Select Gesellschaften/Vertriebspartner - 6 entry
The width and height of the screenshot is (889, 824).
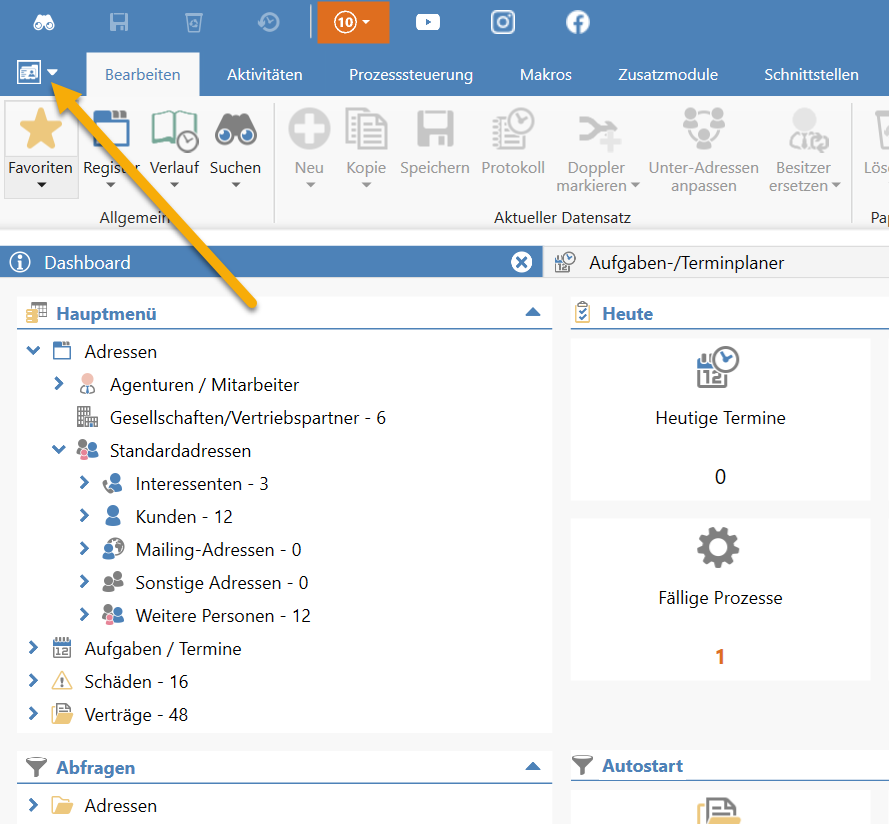click(x=247, y=417)
